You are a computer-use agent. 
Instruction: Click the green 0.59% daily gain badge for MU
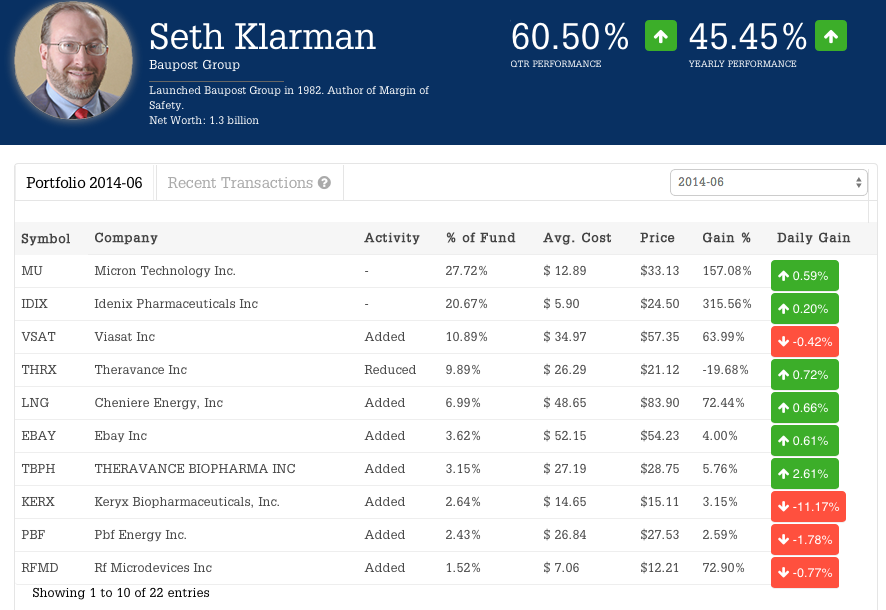coord(804,276)
